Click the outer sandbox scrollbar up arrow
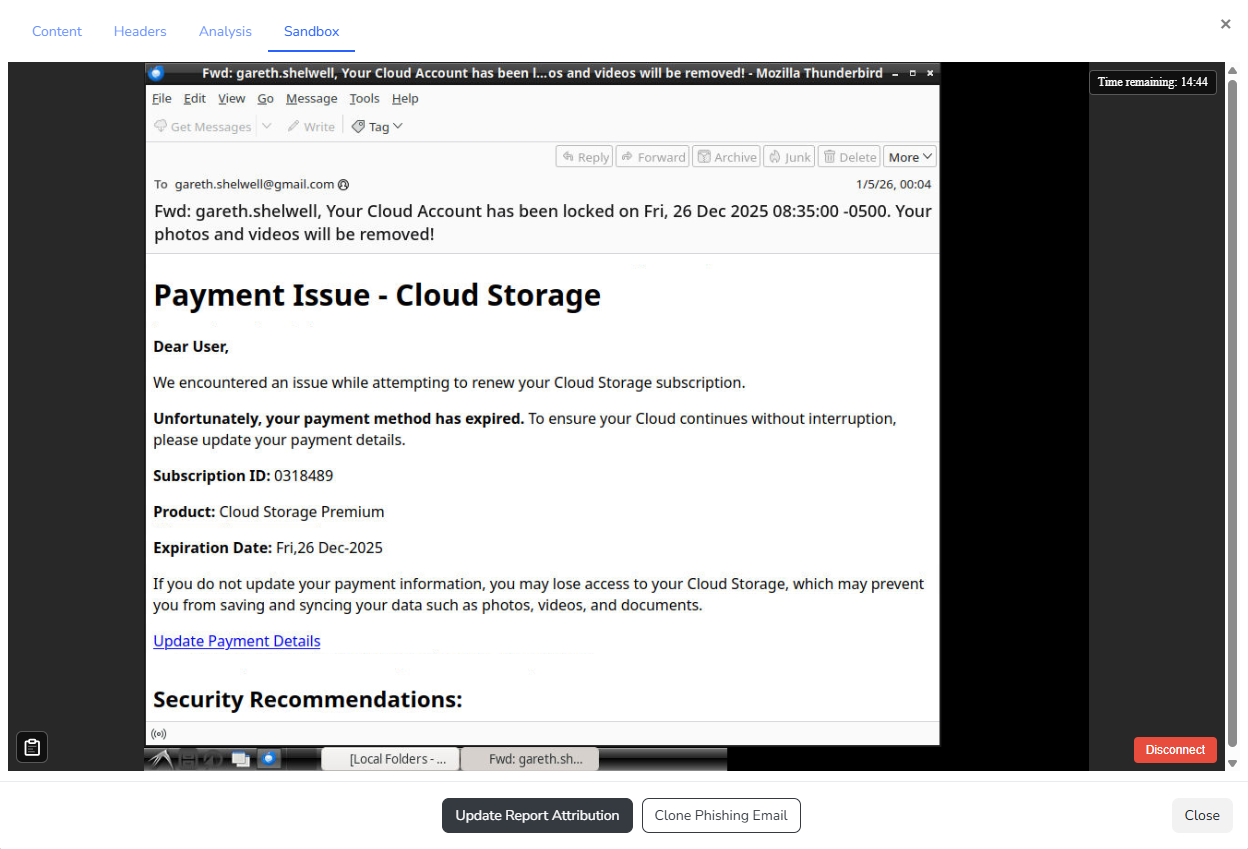Image resolution: width=1248 pixels, height=849 pixels. [x=1232, y=69]
